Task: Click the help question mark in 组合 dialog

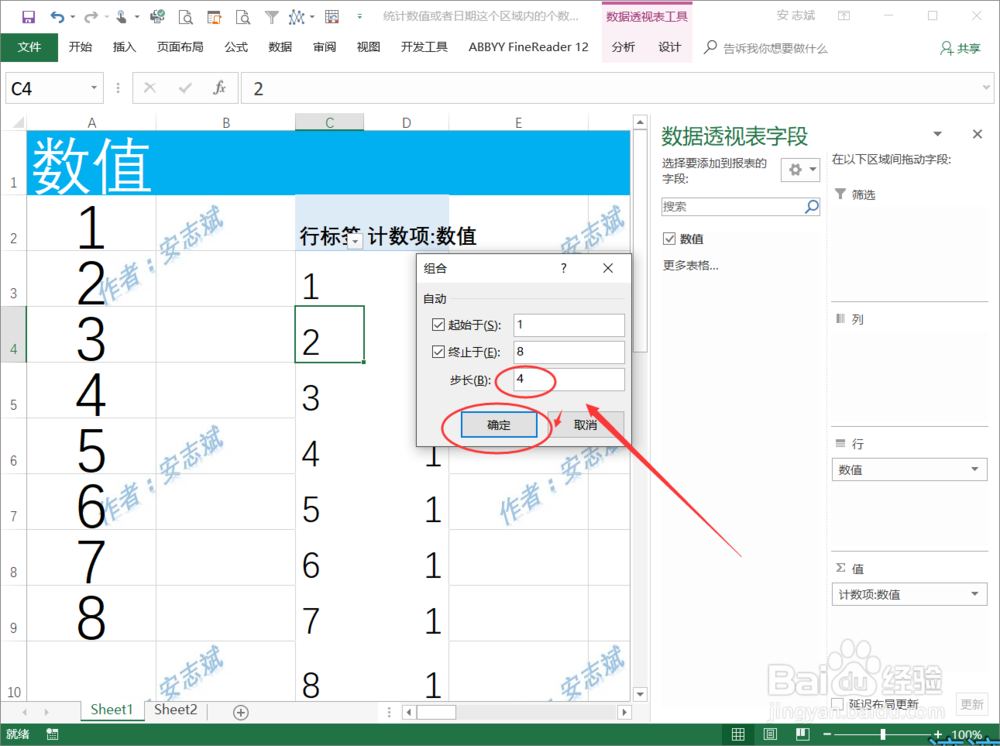Action: [563, 268]
